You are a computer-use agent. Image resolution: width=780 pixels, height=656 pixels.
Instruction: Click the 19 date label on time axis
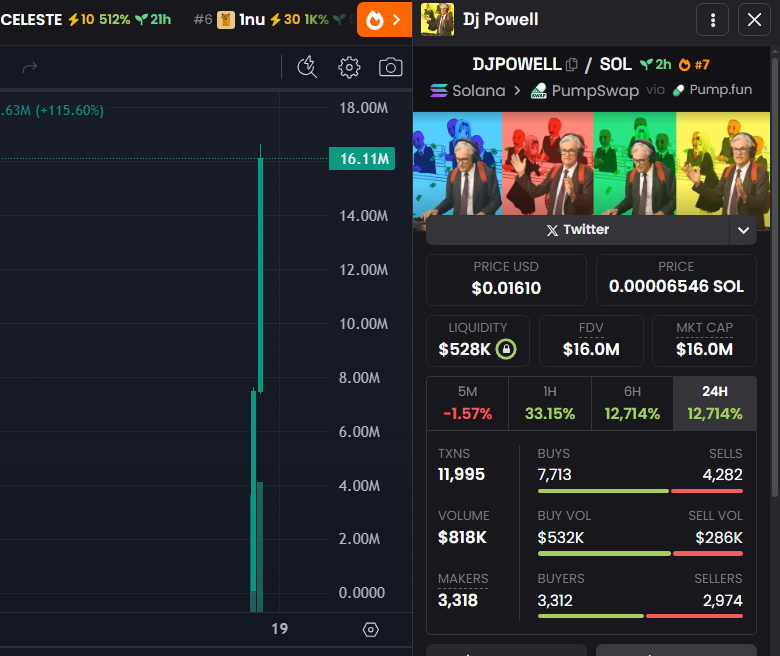280,629
